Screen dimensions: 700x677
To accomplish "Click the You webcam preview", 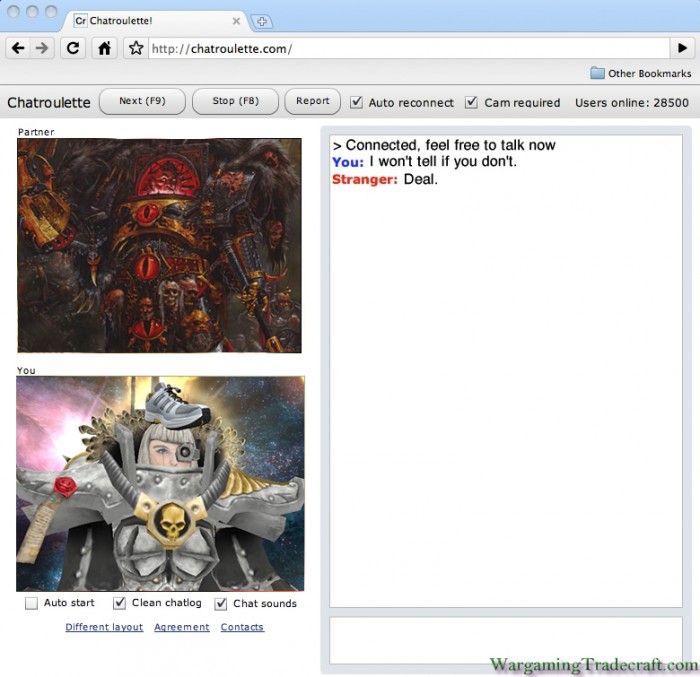I will (x=160, y=484).
